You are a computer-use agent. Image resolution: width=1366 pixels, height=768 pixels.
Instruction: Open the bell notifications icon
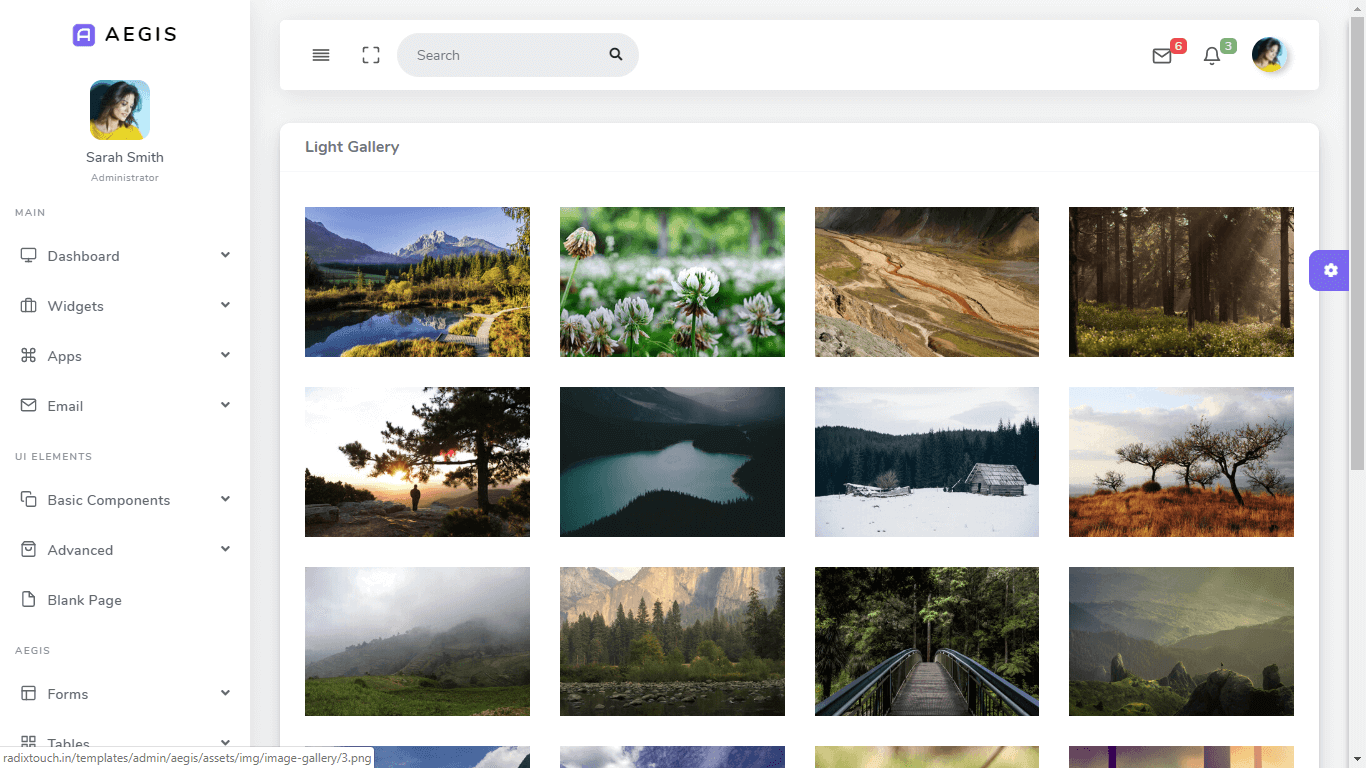coord(1212,56)
